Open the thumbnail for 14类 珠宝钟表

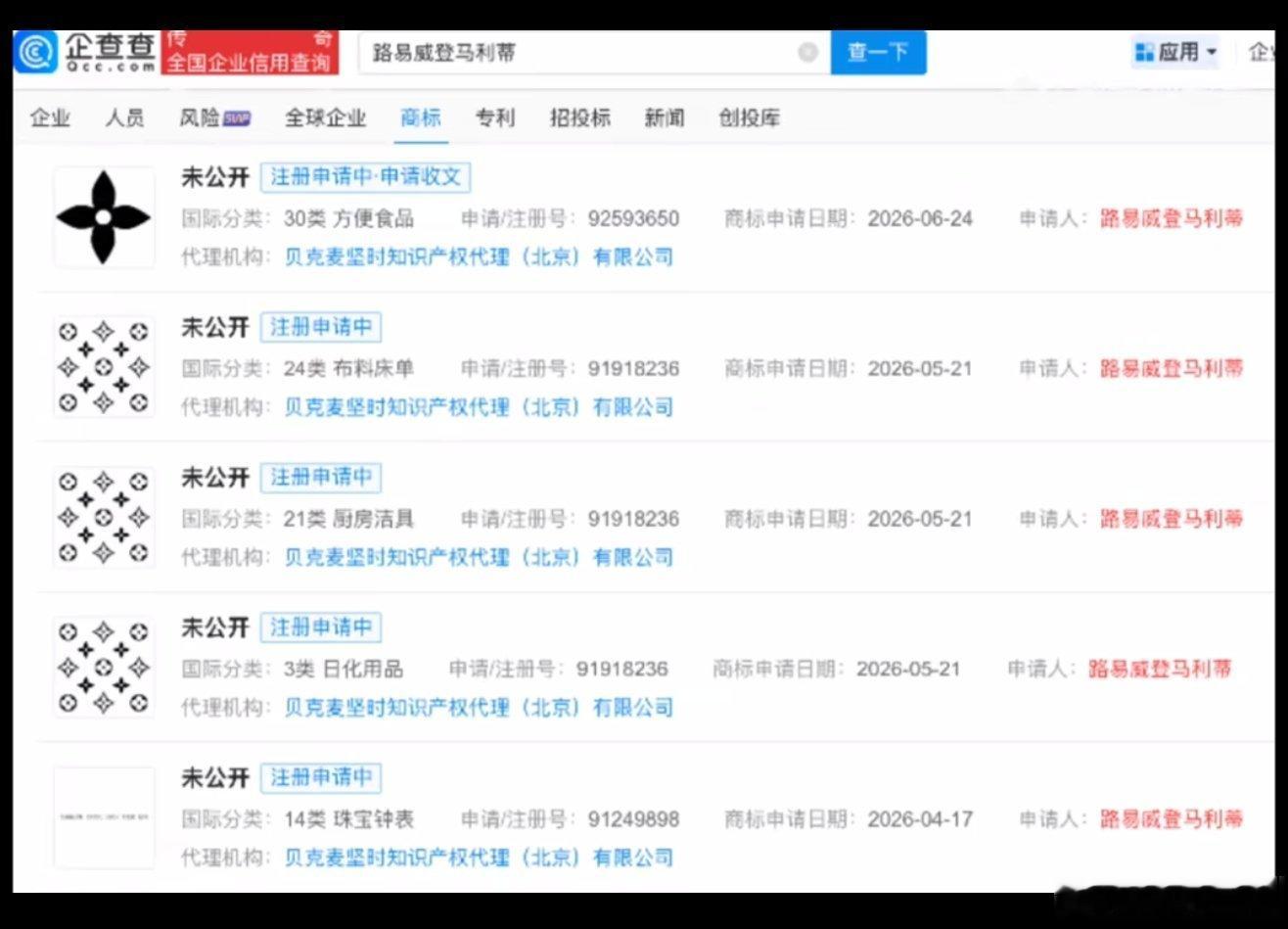(x=104, y=817)
